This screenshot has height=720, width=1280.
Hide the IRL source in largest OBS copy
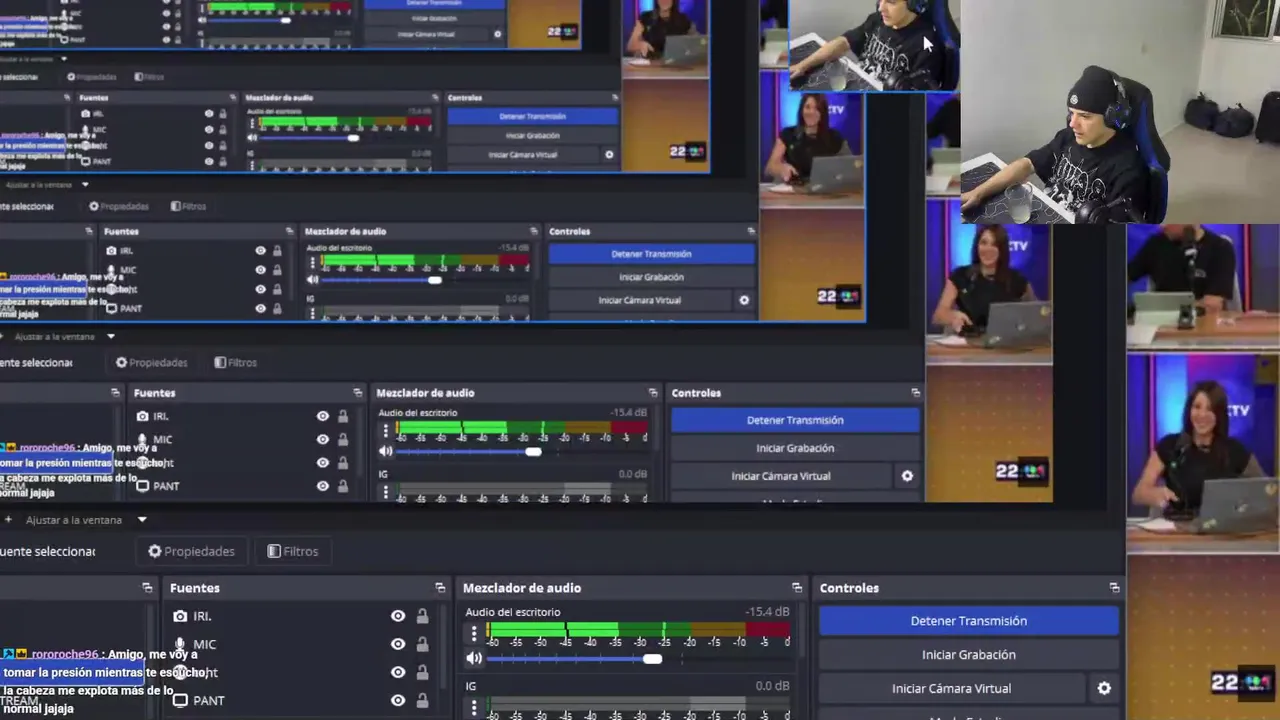pos(398,616)
